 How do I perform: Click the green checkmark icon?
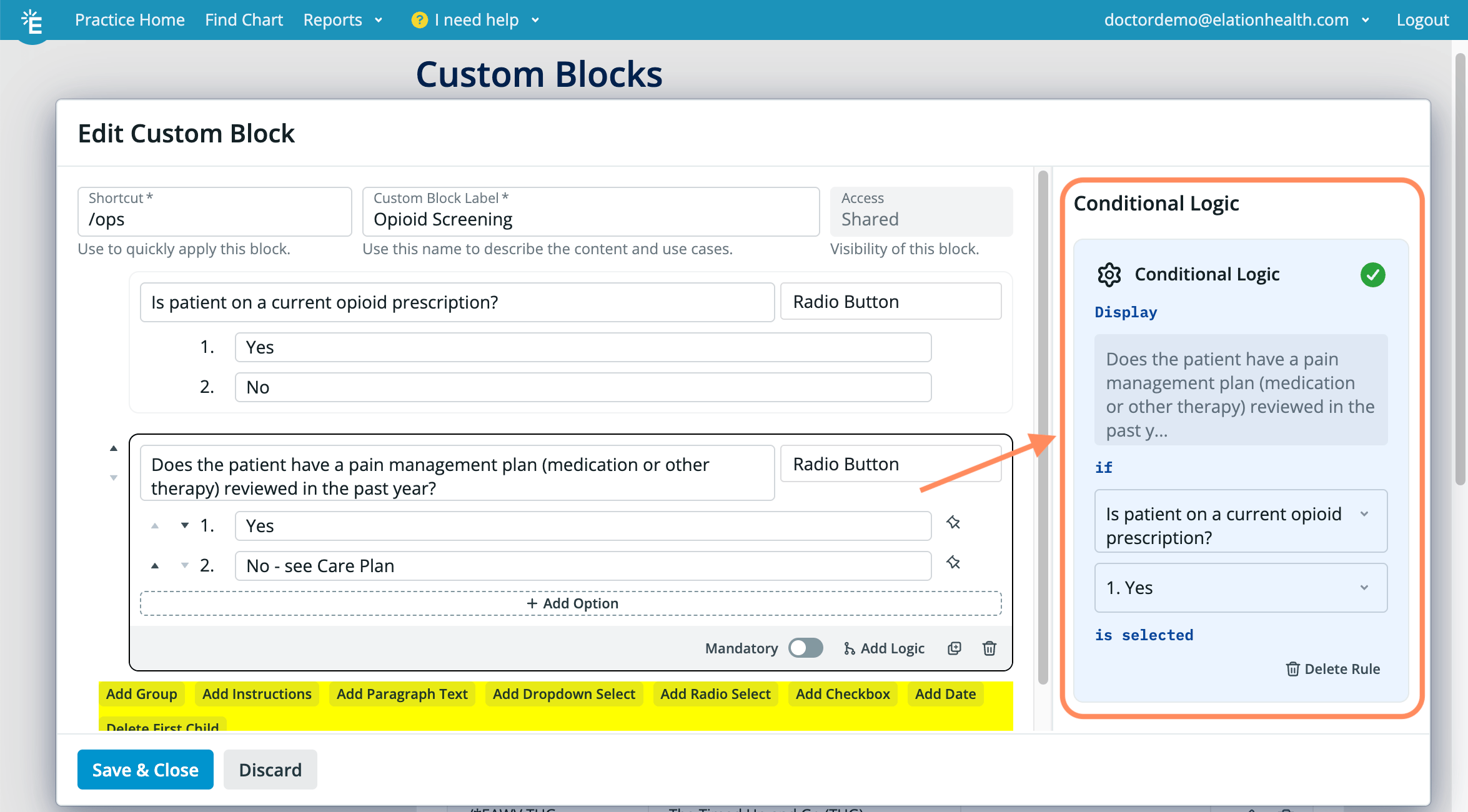pos(1372,274)
